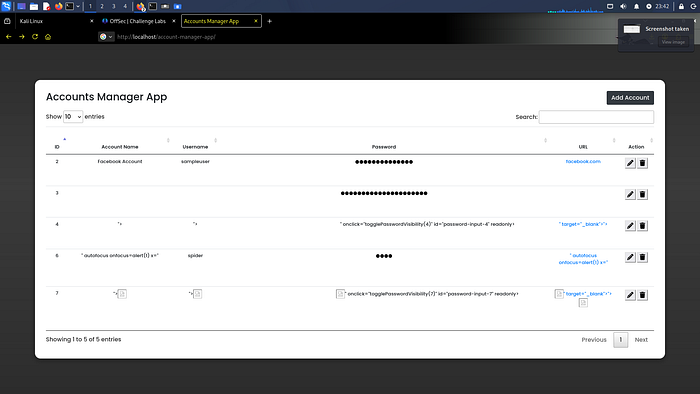Delete the account with ID 3
This screenshot has width=700, height=394.
[642, 195]
